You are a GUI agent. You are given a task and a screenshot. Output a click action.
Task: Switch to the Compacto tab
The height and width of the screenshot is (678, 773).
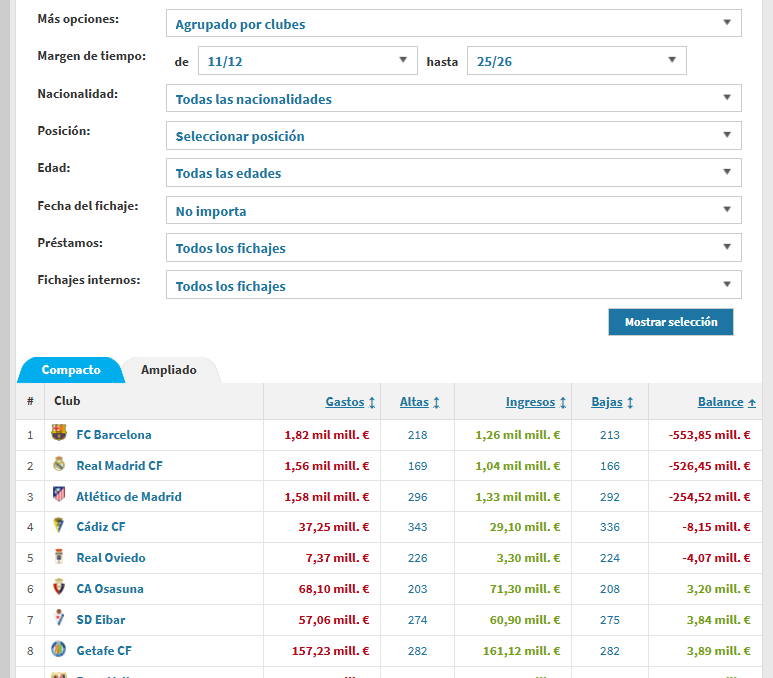tap(71, 370)
